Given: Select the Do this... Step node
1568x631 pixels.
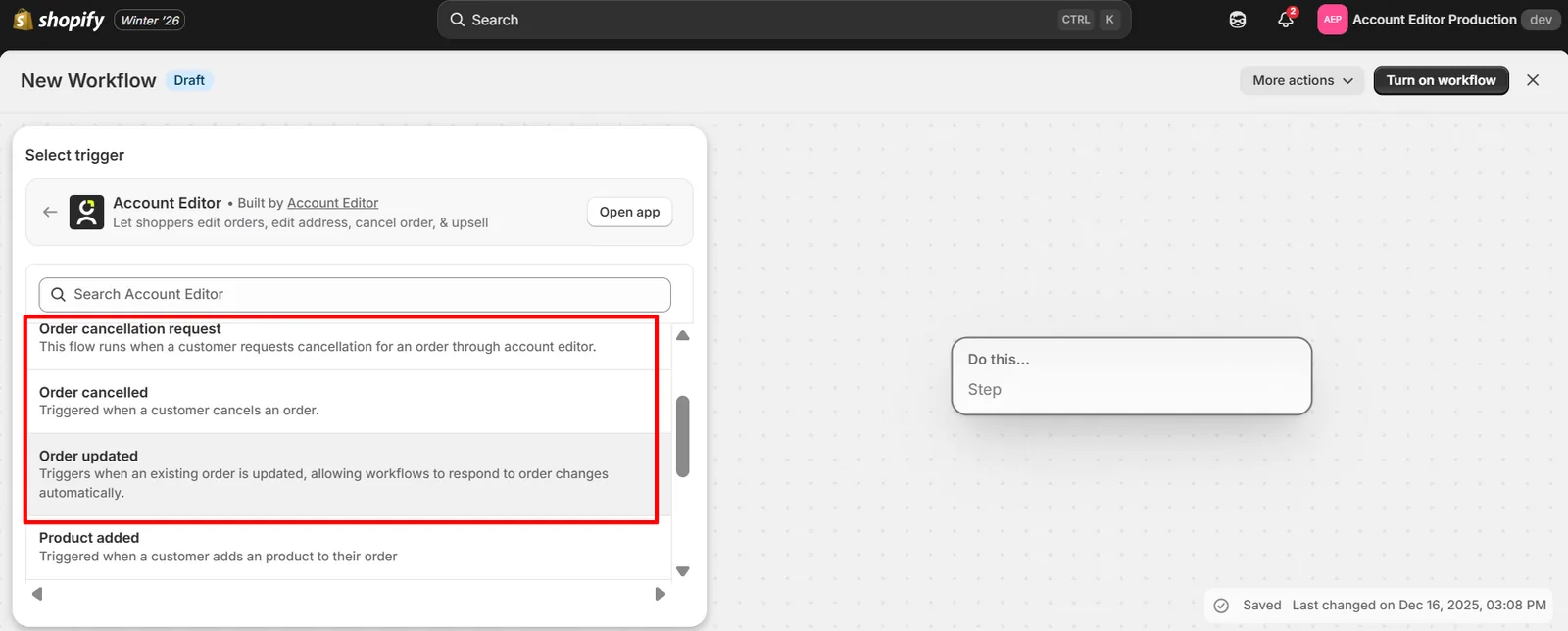Looking at the screenshot, I should (x=1131, y=375).
